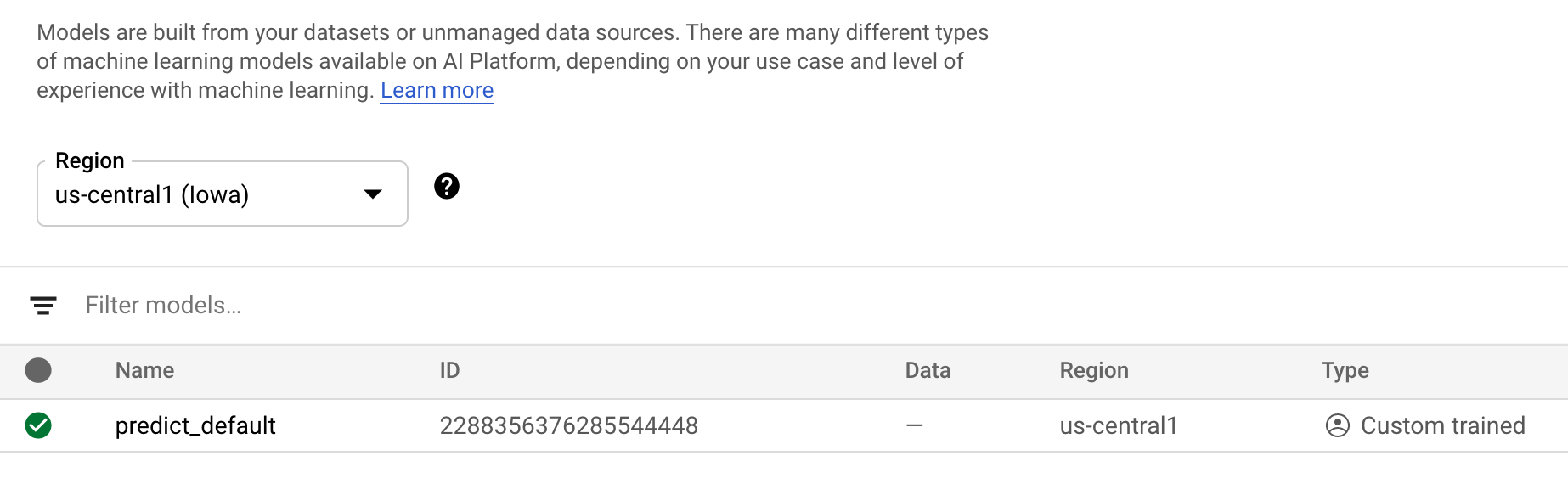Click the Data column header
This screenshot has width=1568, height=478.
coord(928,370)
